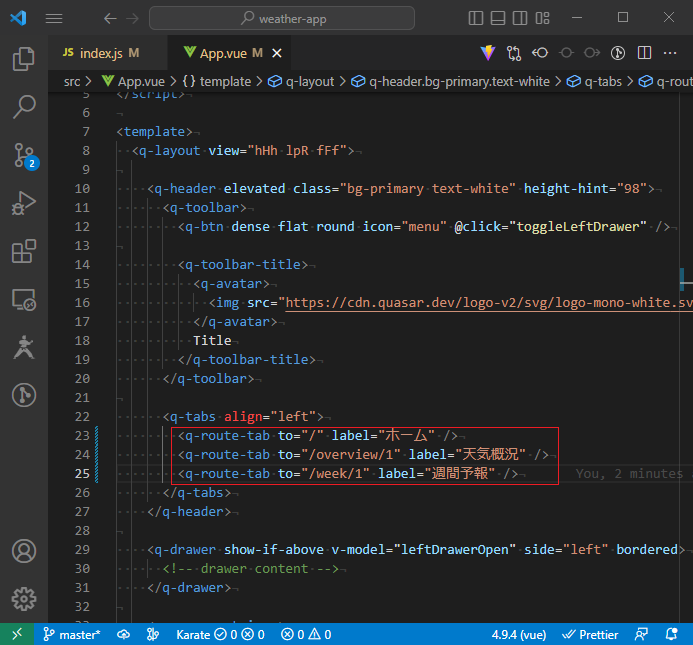The image size is (693, 645).
Task: Open the Manage gear icon
Action: click(23, 599)
